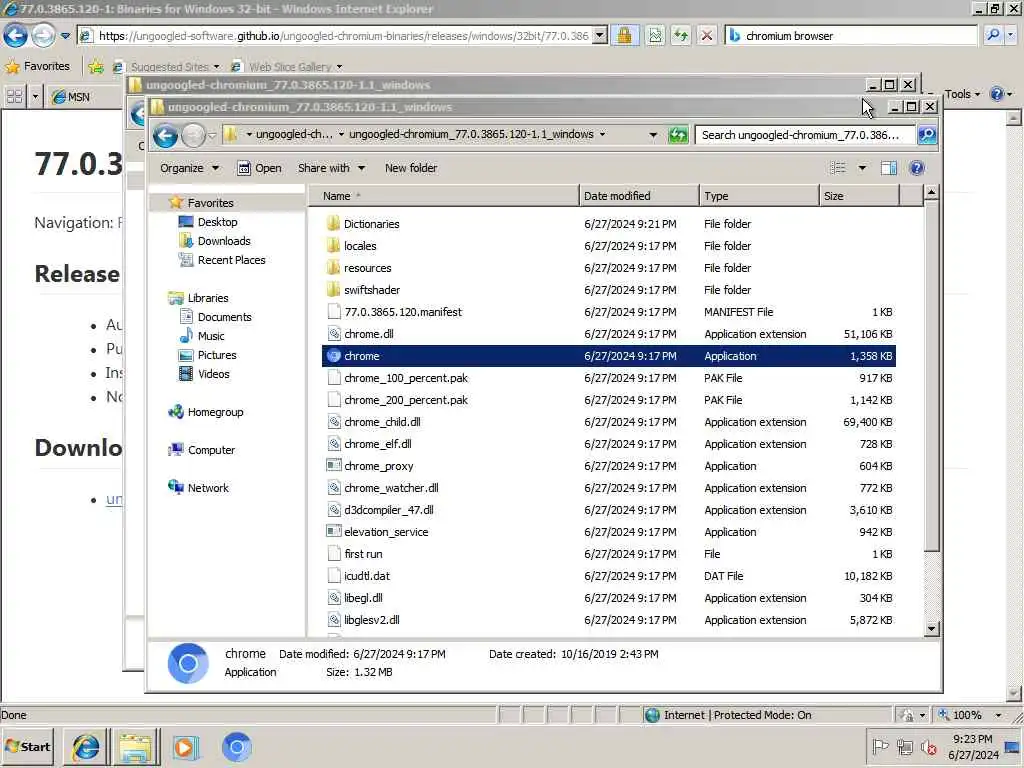Sort by the Size column header
This screenshot has height=768, width=1024.
pyautogui.click(x=859, y=196)
